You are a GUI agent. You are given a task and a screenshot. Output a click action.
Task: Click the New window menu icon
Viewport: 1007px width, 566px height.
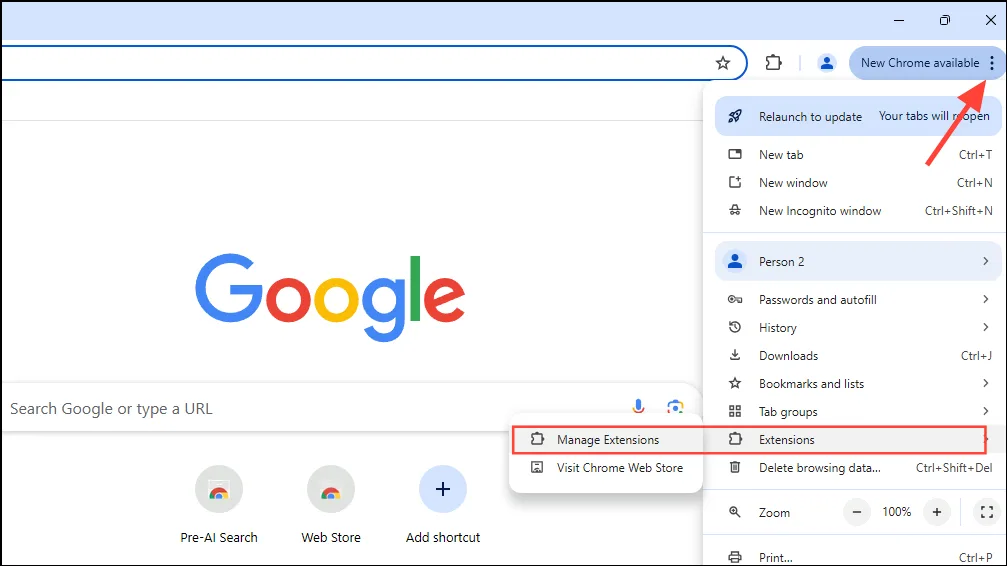[x=735, y=182]
